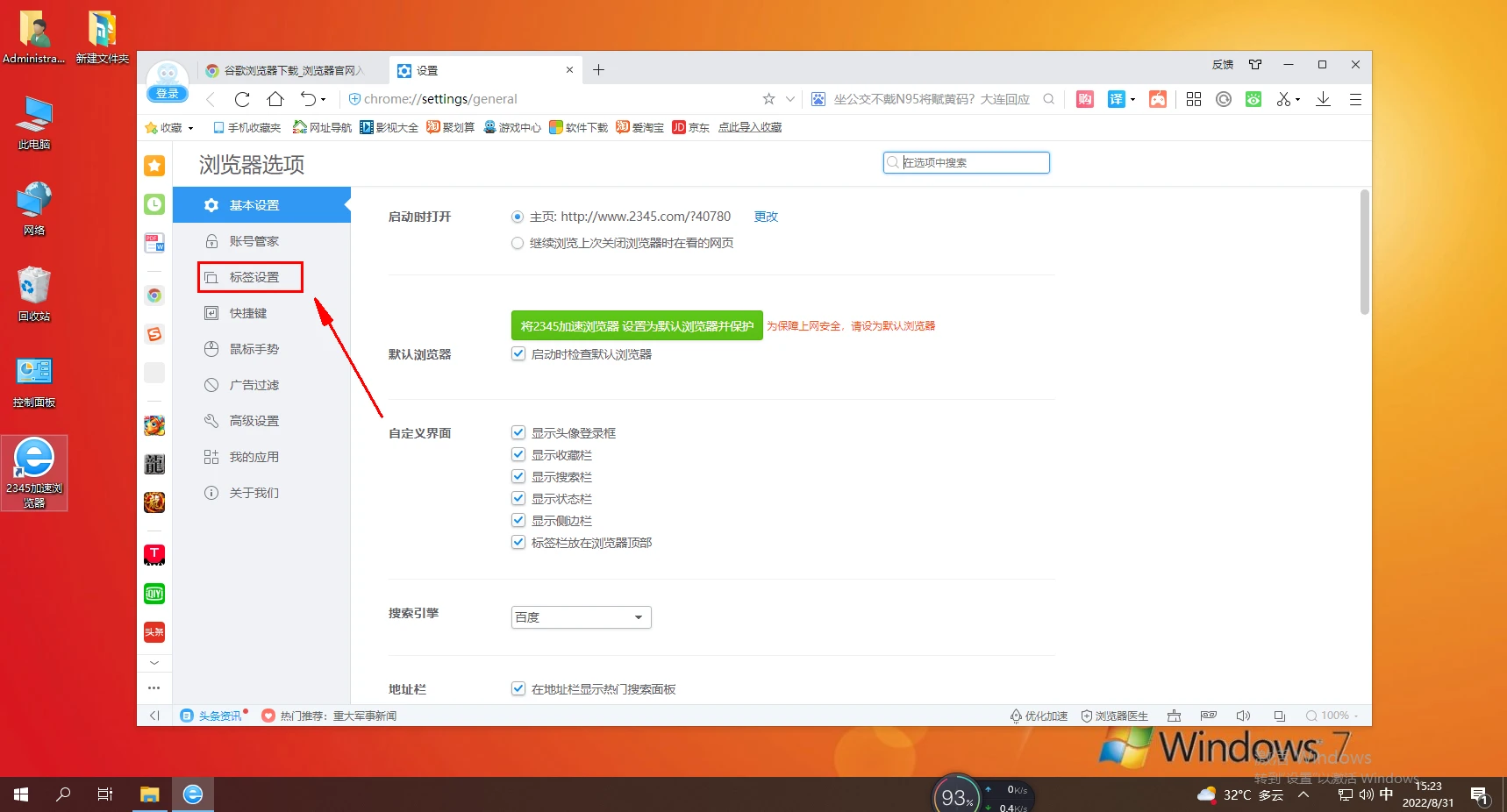Viewport: 1507px width, 812px height.
Task: Click the 更改 homepage link
Action: point(766,217)
